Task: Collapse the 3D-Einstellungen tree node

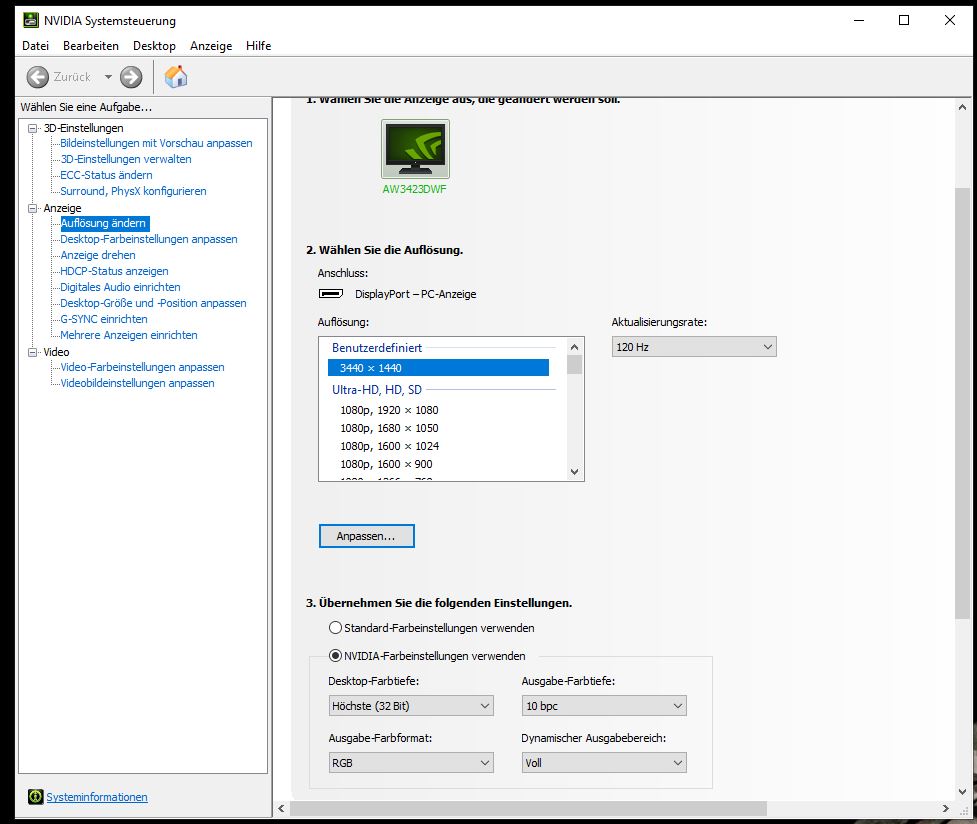Action: point(32,128)
